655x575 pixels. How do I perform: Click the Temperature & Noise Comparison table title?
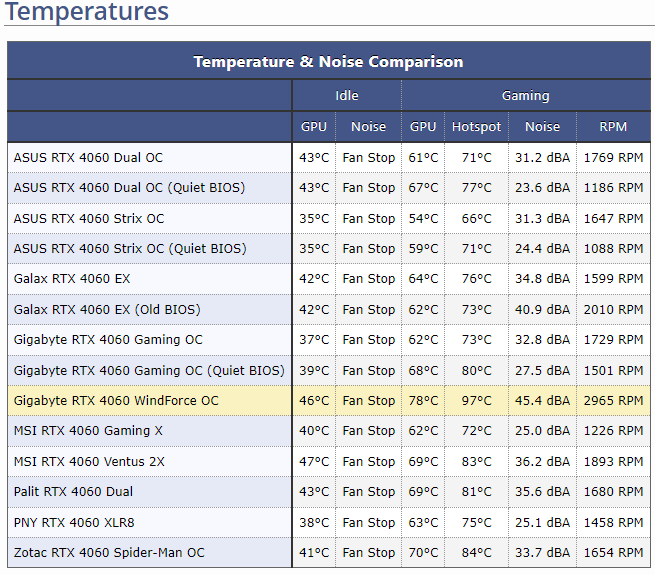(328, 62)
